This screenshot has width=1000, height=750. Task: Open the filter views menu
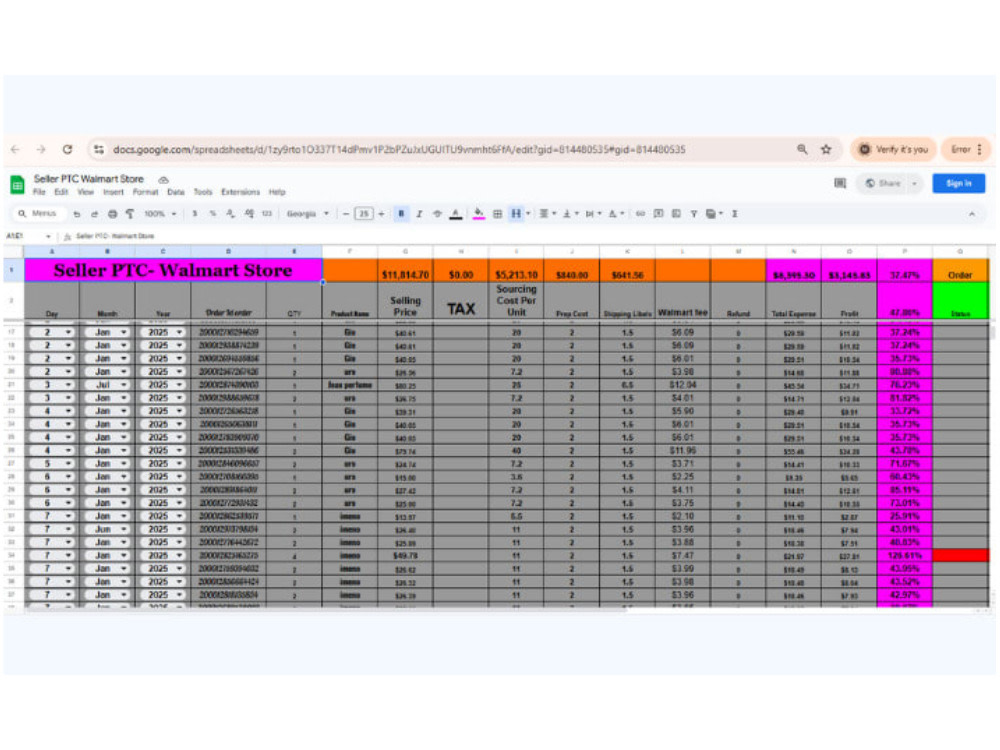pos(714,214)
